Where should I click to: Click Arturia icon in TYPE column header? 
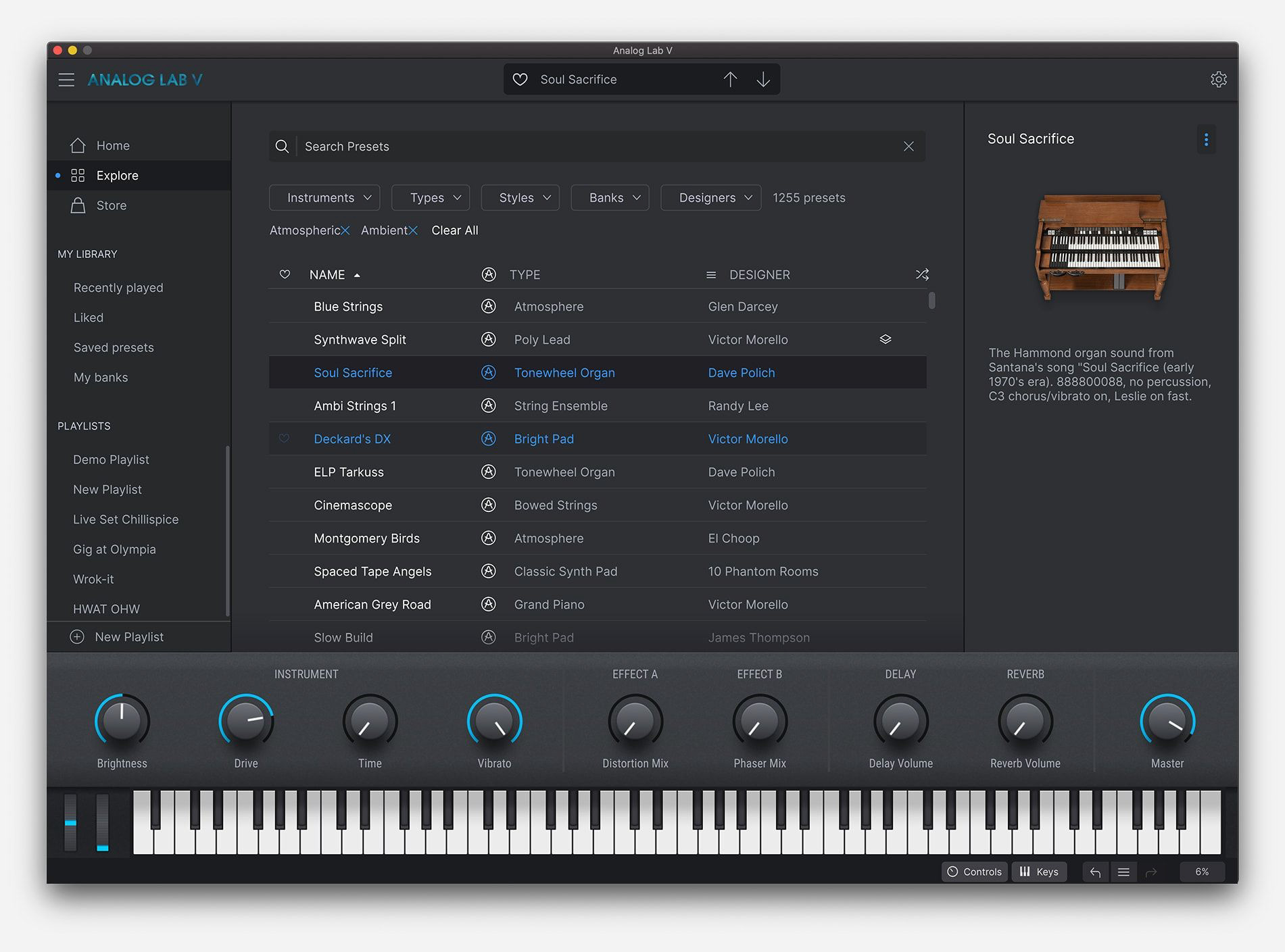489,274
